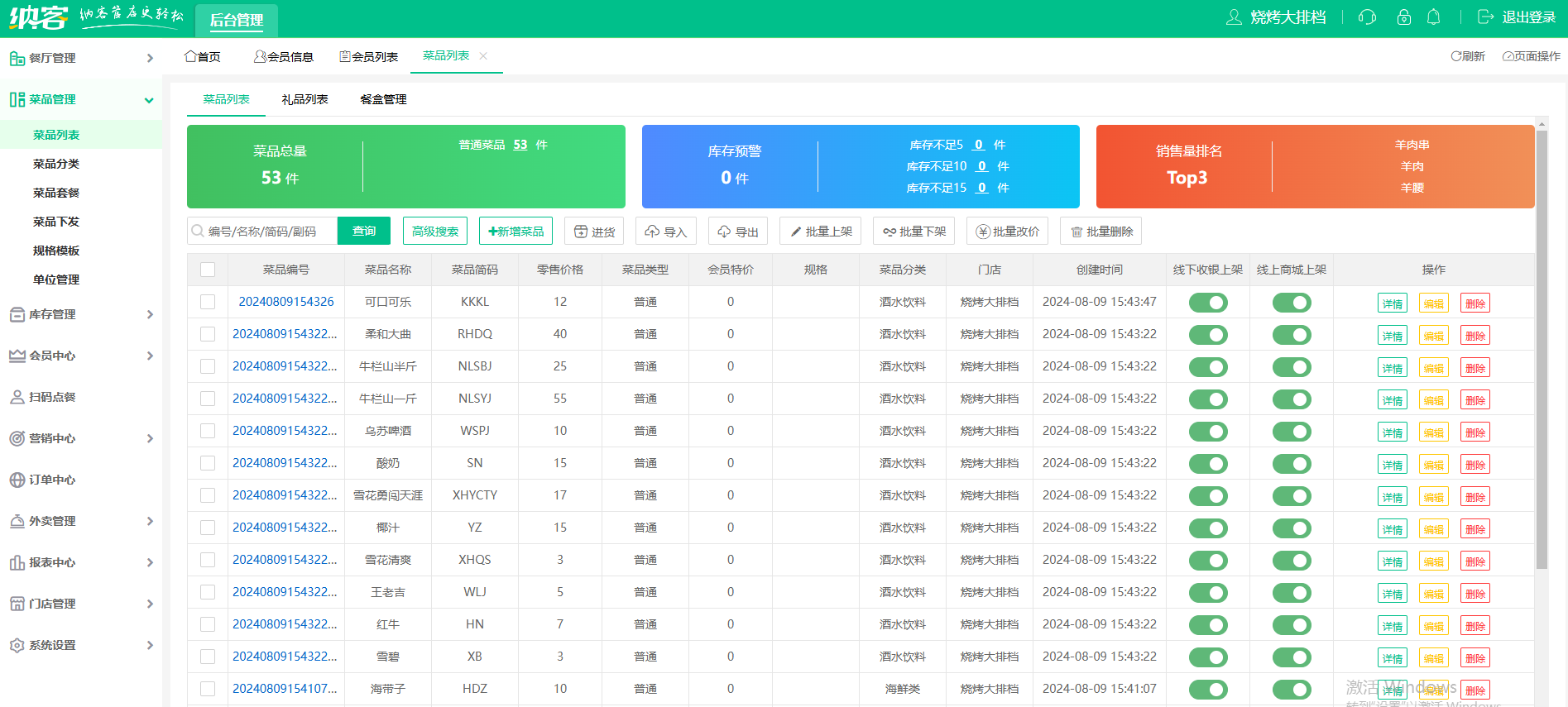1568x707 pixels.
Task: Click the green 查询 search button
Action: click(x=364, y=231)
